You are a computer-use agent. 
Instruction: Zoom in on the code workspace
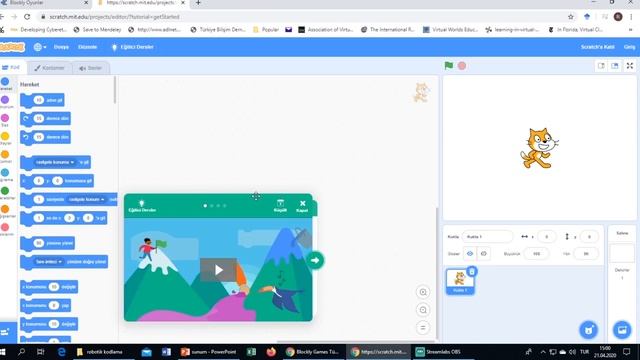pyautogui.click(x=423, y=292)
